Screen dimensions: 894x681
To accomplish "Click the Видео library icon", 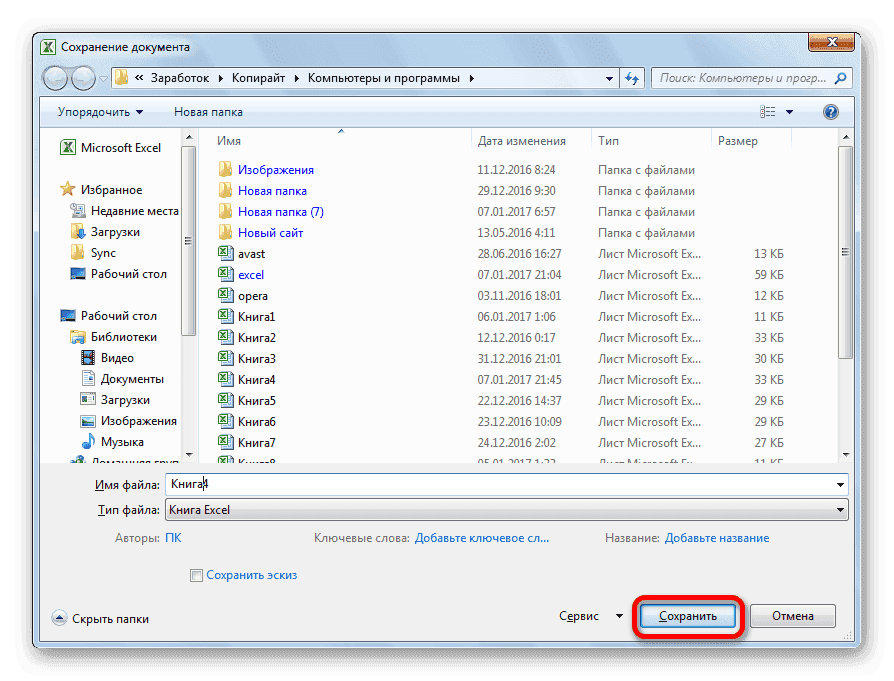I will pos(88,358).
